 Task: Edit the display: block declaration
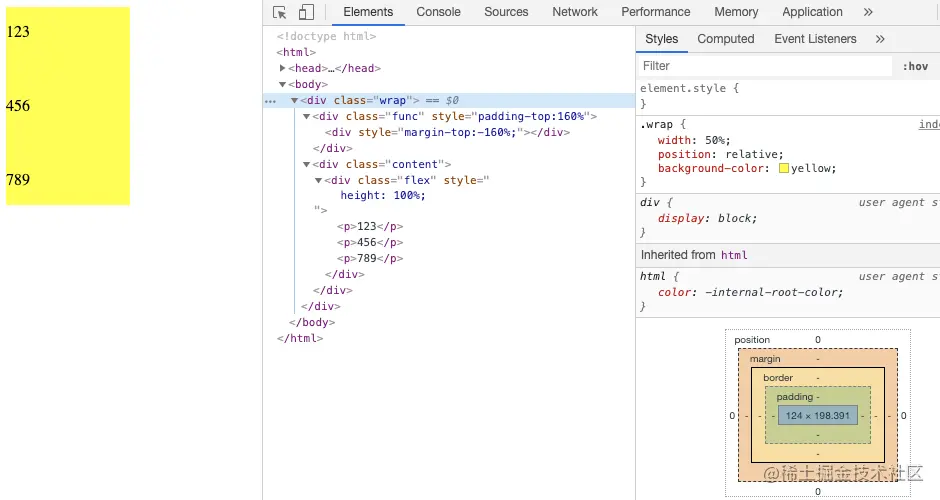click(707, 219)
